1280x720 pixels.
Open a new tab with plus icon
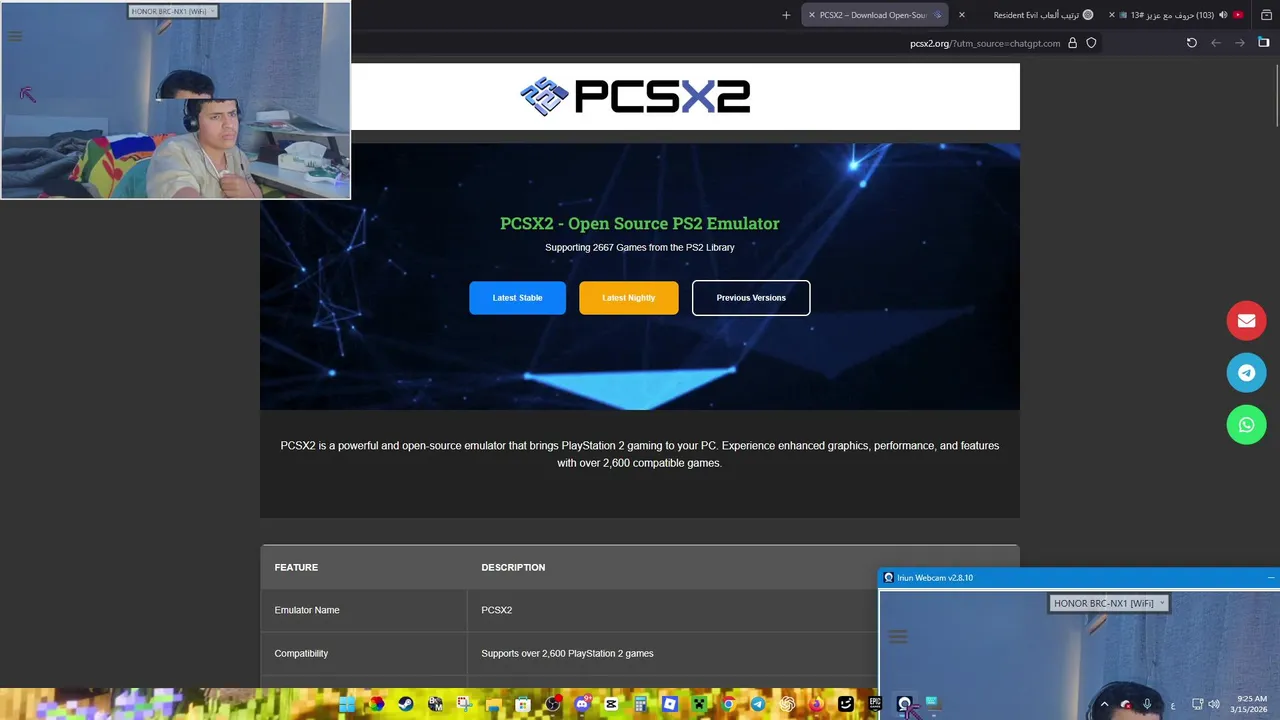tap(786, 15)
